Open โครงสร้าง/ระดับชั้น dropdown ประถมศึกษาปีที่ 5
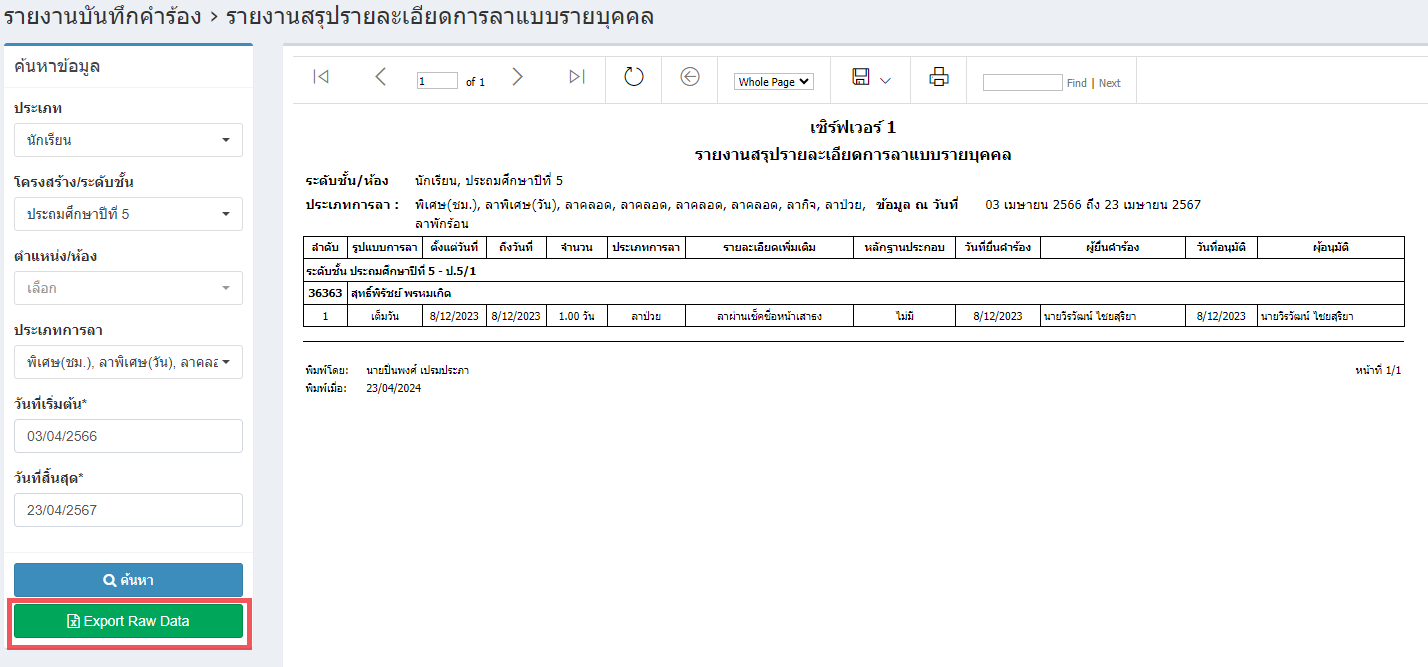 (128, 214)
